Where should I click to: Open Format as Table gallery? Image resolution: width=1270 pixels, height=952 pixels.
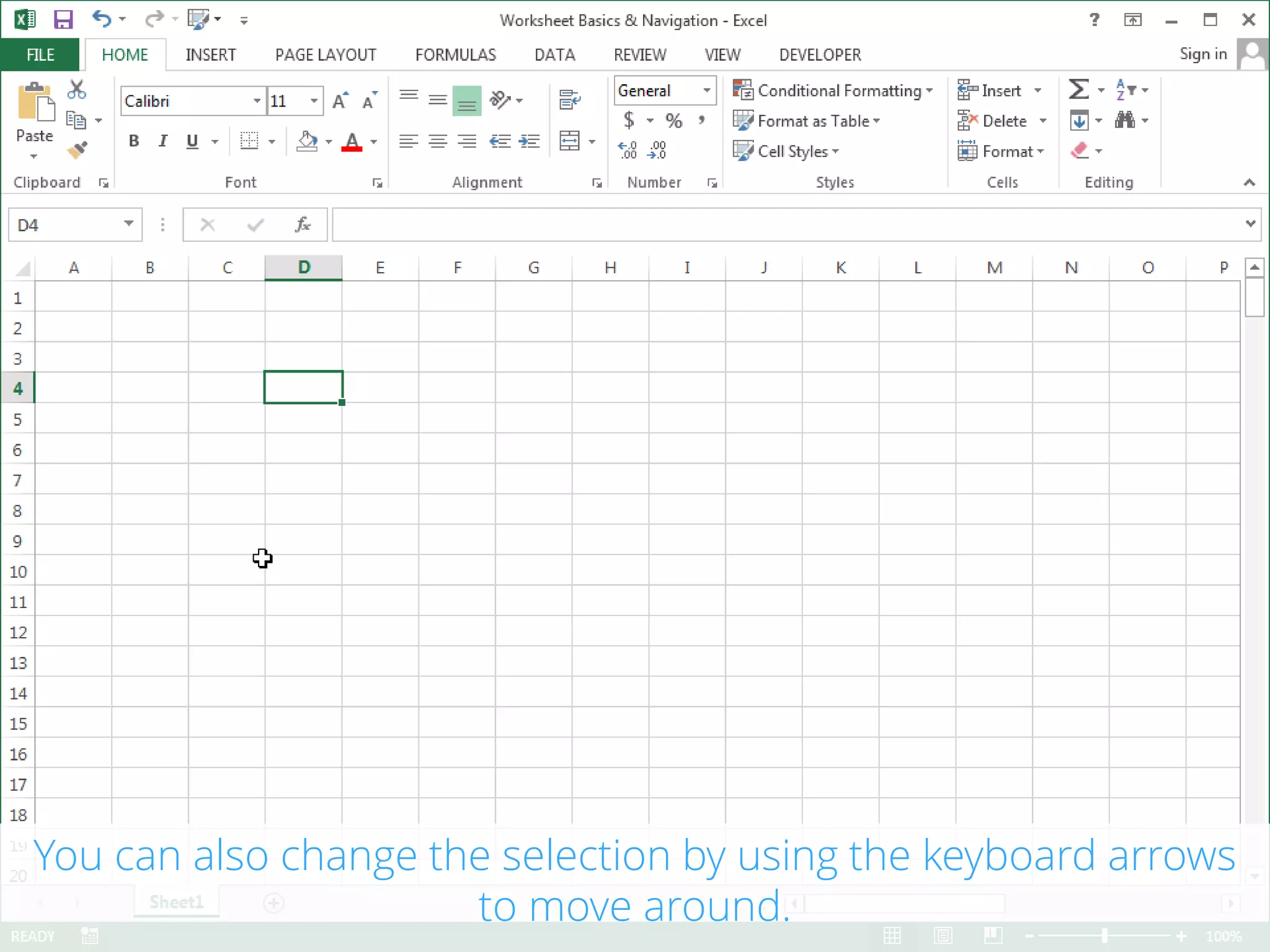[x=806, y=121]
